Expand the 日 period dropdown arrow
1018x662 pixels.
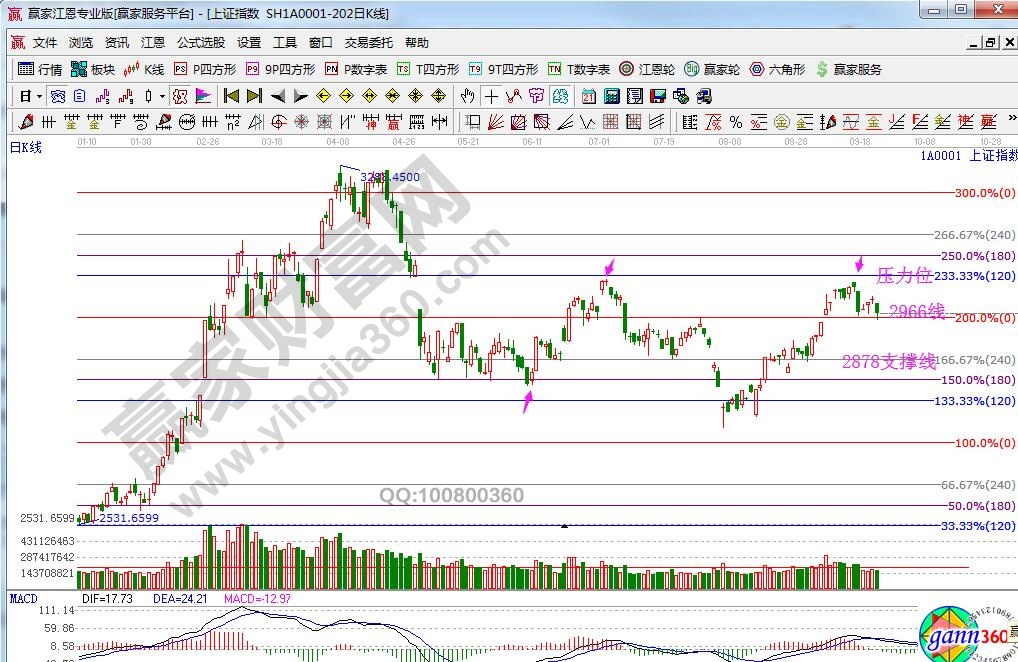39,97
